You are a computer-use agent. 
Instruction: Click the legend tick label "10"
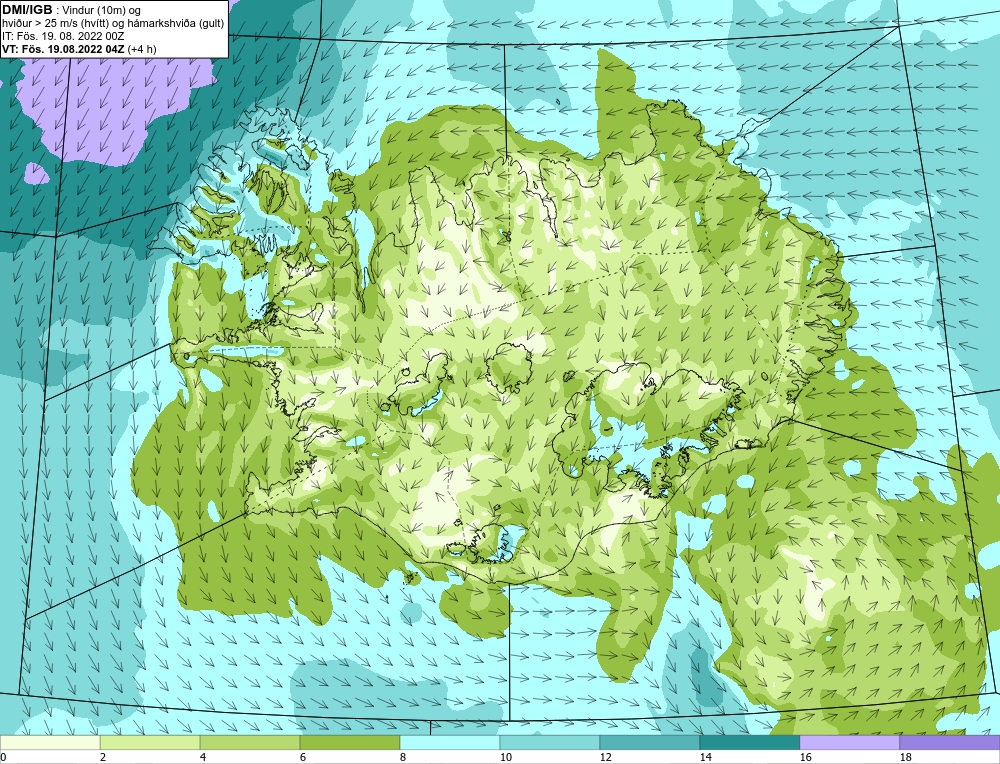click(x=505, y=757)
